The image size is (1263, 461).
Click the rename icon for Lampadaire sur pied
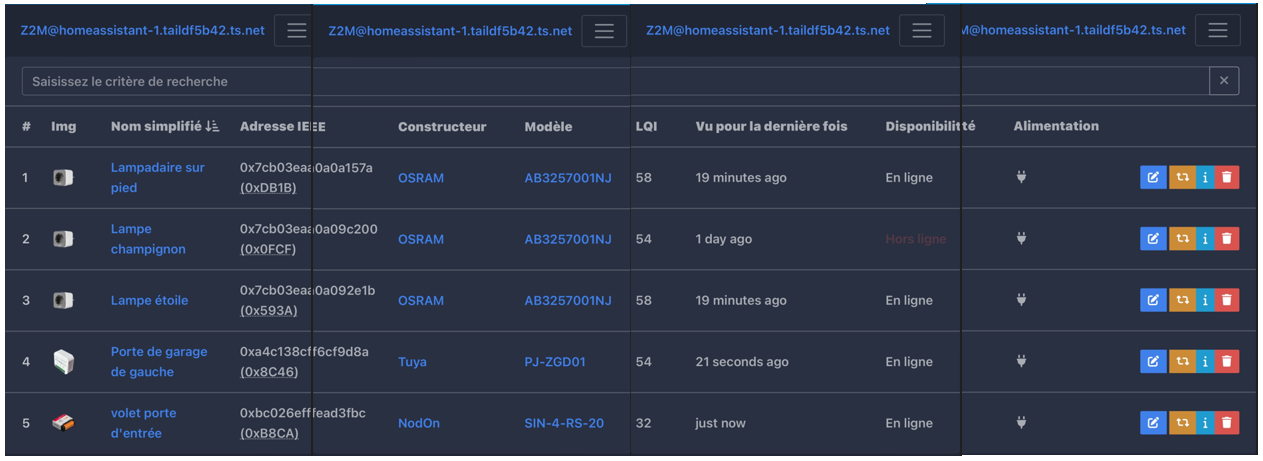(1152, 178)
